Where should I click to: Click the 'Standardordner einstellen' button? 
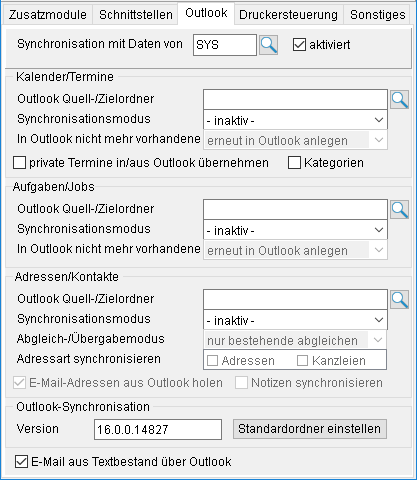point(310,429)
